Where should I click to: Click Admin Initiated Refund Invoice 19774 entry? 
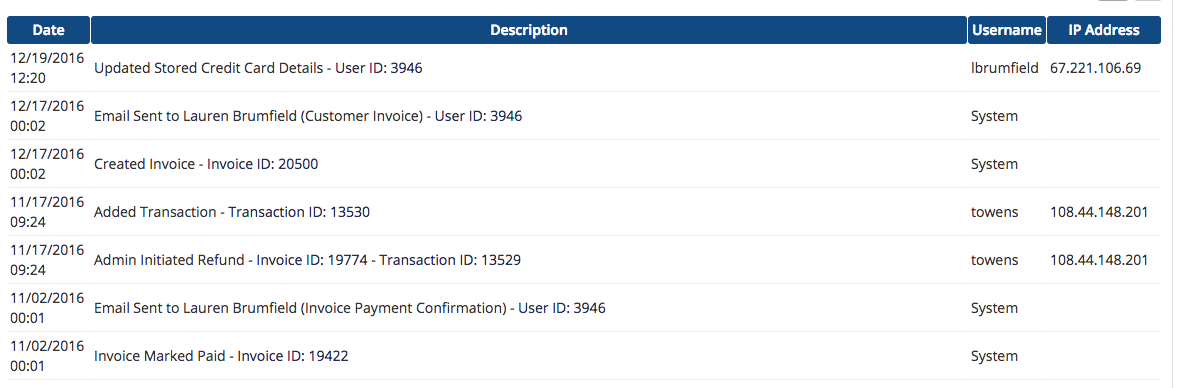(307, 260)
